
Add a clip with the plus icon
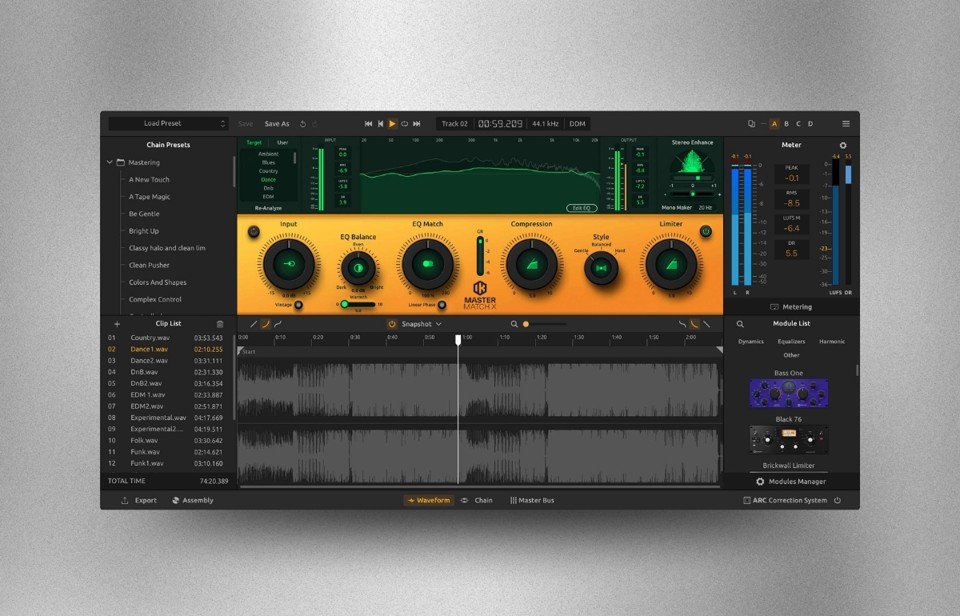(117, 324)
